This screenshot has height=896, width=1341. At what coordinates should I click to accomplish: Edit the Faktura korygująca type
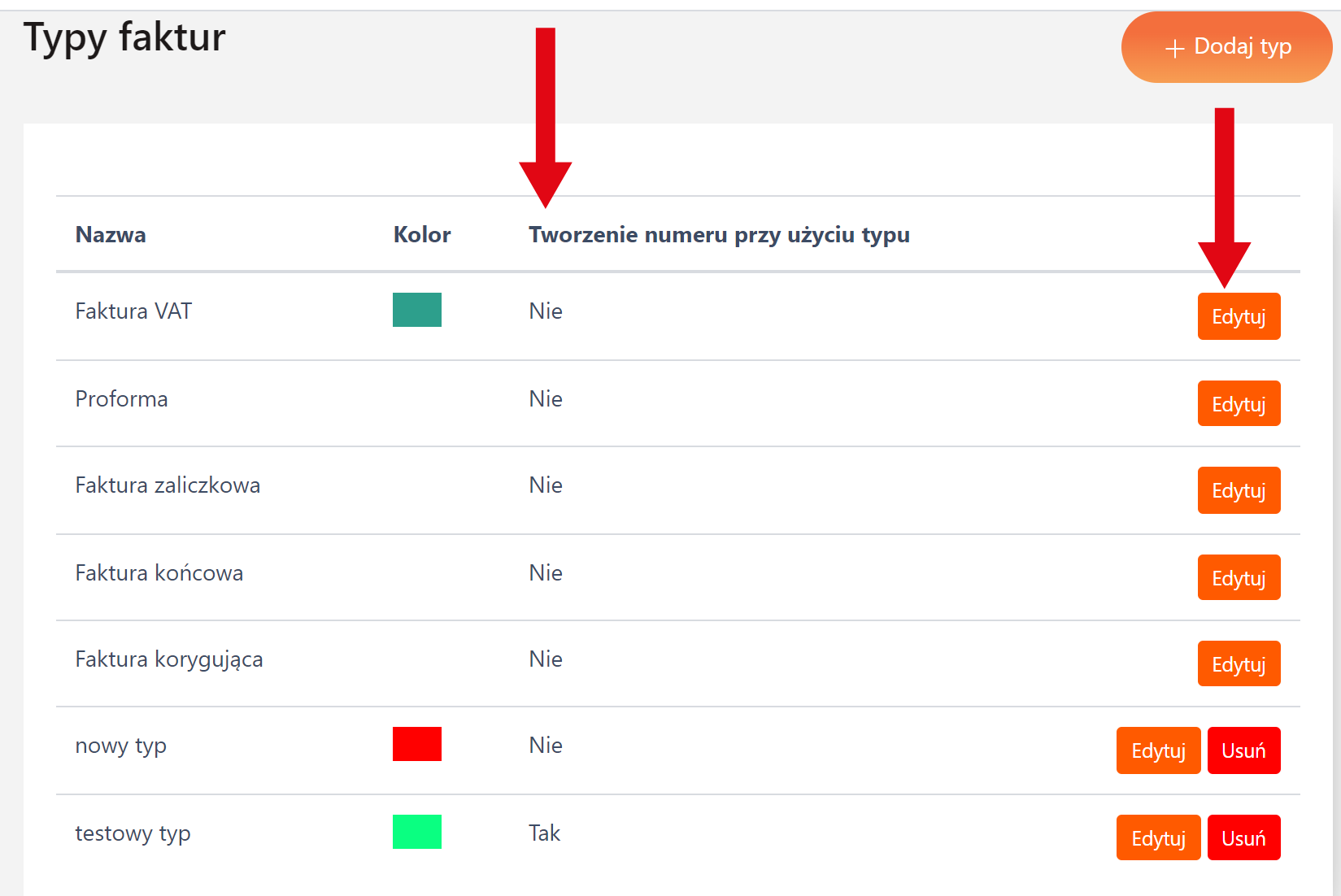tap(1239, 664)
